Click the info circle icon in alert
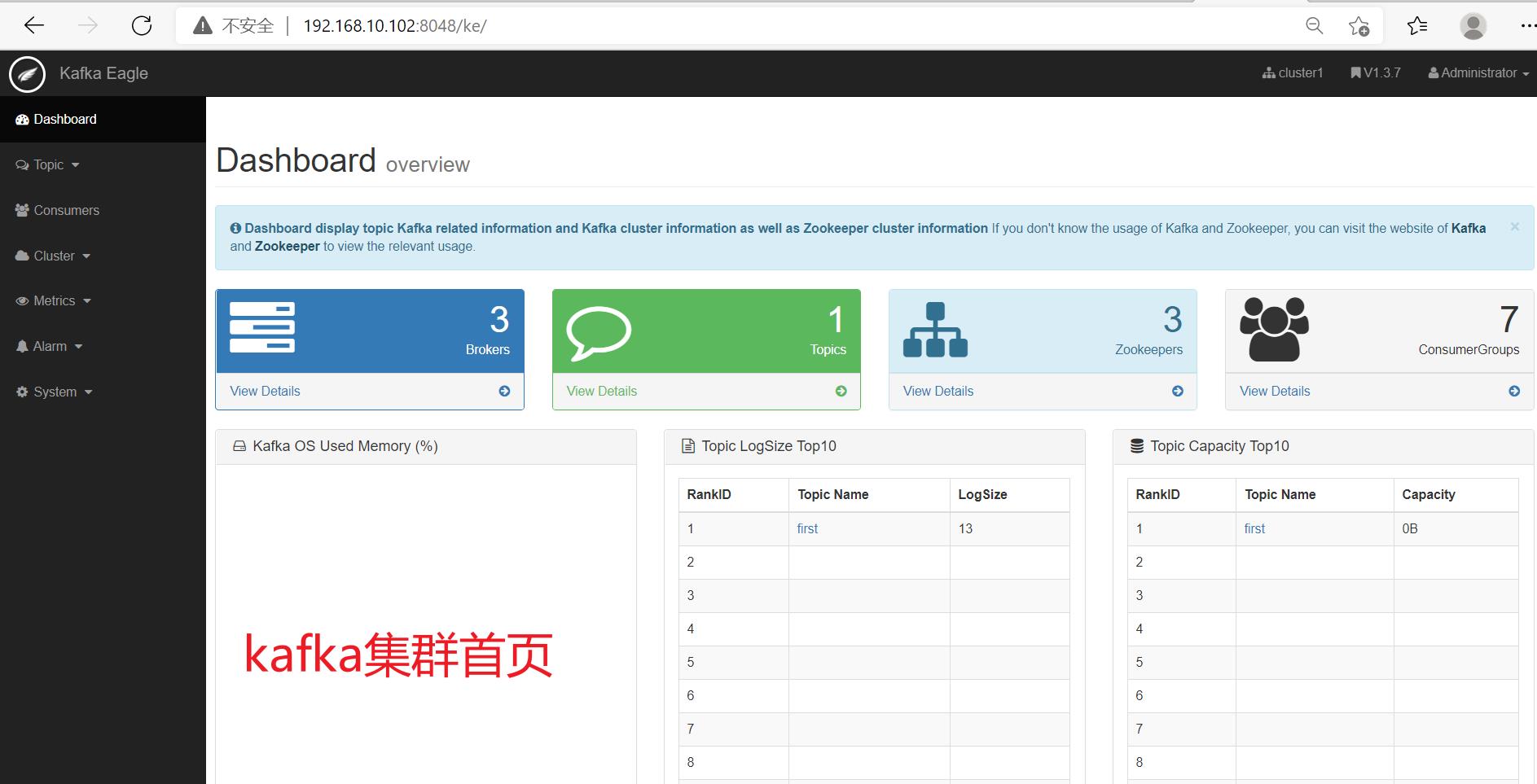1537x784 pixels. (x=235, y=229)
